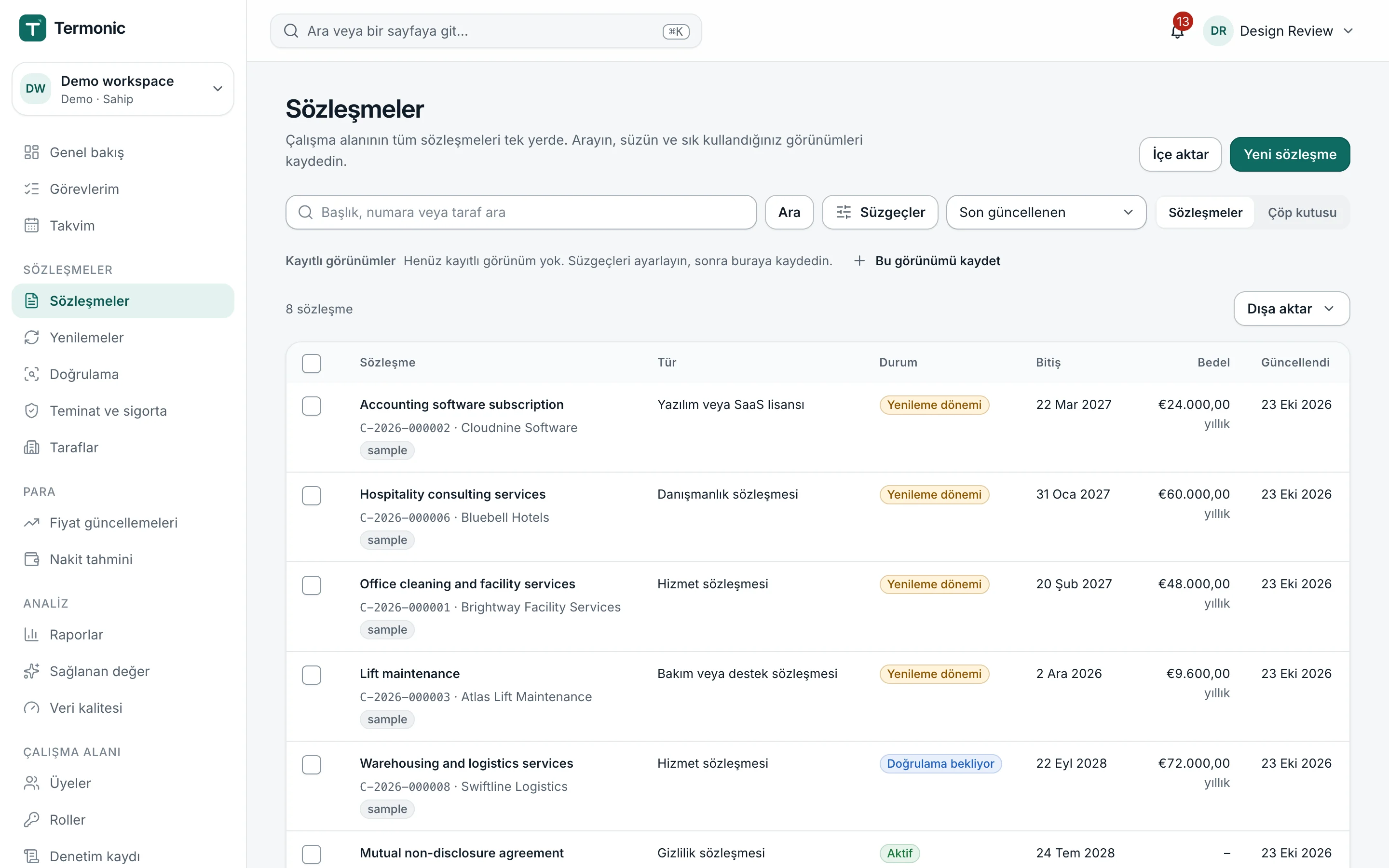Open Fiyat güncellemeleri trend icon
The height and width of the screenshot is (868, 1389).
coord(31,523)
